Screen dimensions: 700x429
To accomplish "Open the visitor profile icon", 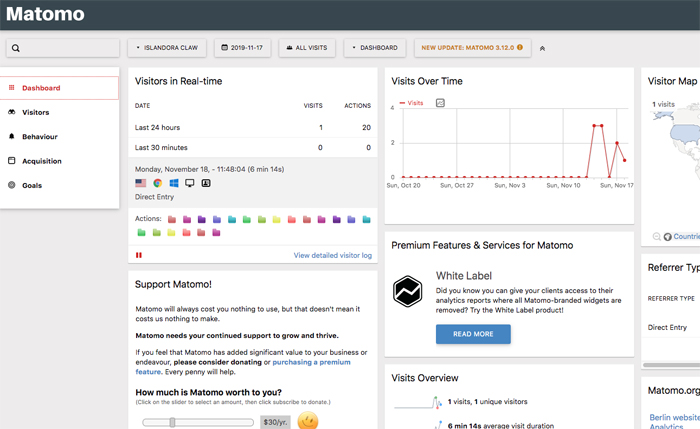I will point(206,183).
